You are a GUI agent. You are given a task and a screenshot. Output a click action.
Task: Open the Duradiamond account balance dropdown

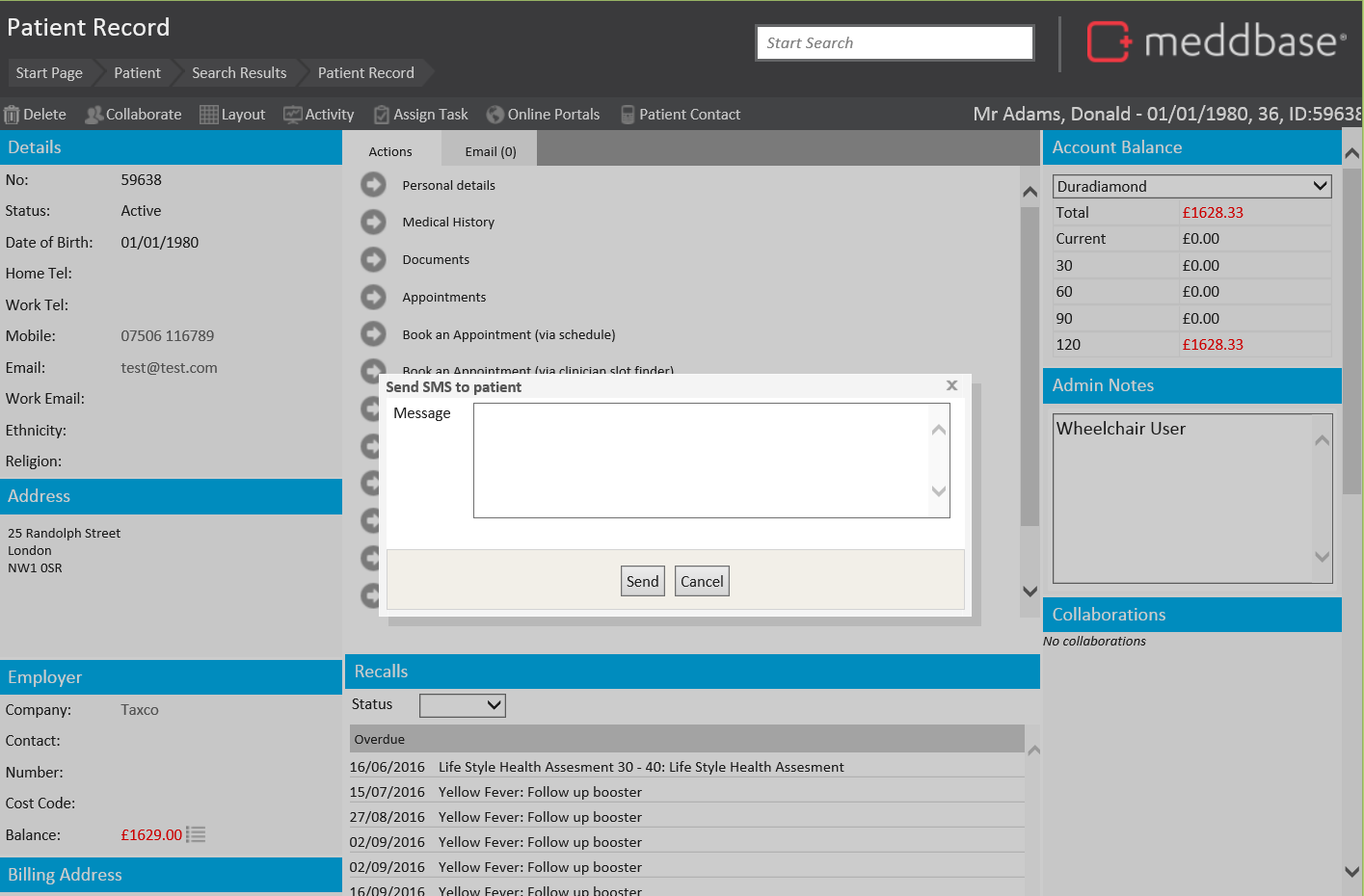click(x=1191, y=185)
